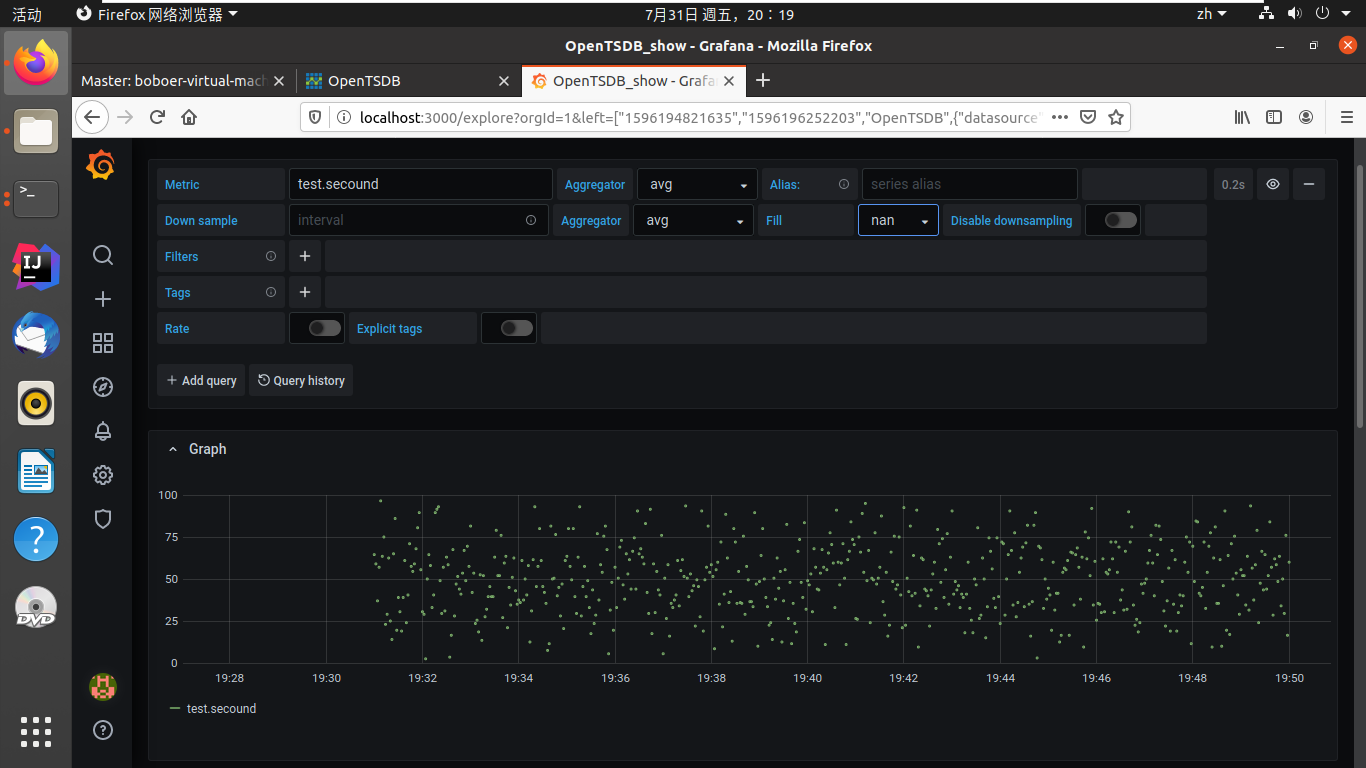
Task: Open the Down sample Aggregator avg dropdown
Action: tap(693, 220)
